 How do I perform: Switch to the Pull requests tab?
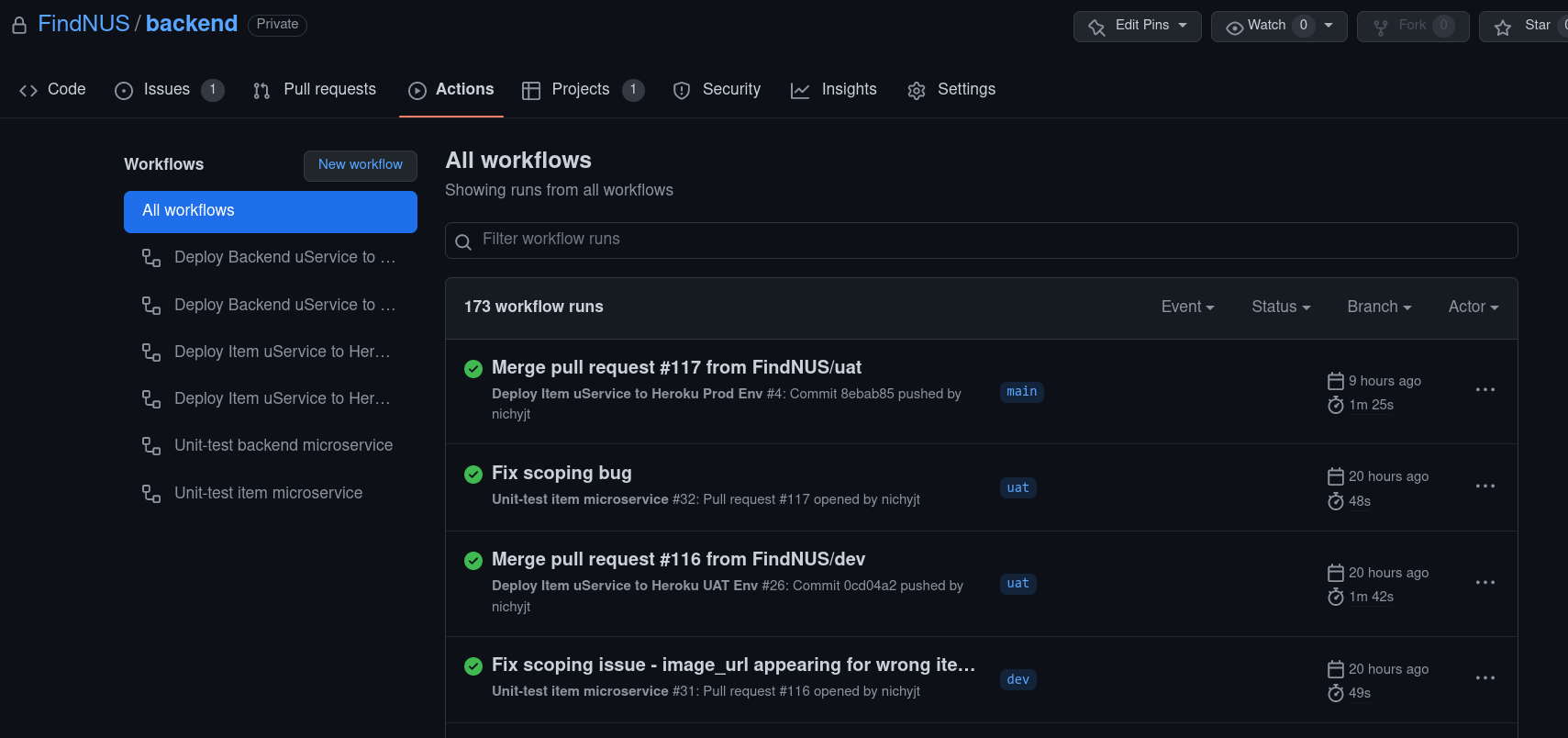coord(315,90)
